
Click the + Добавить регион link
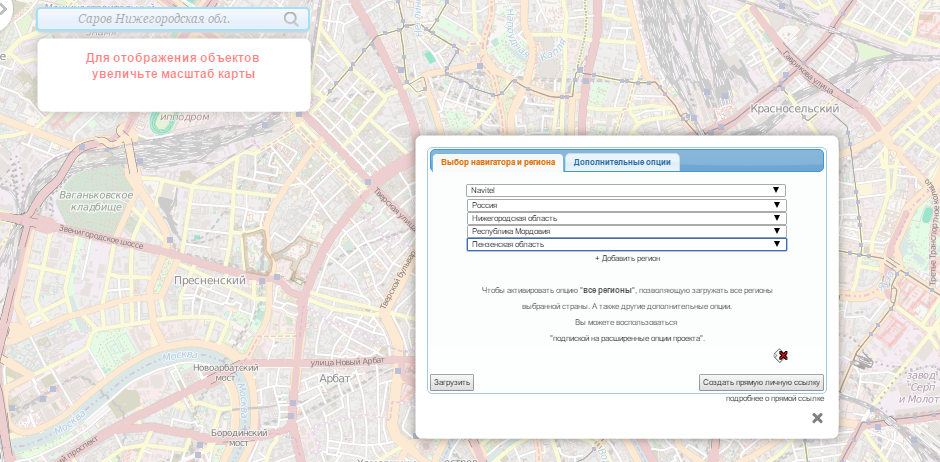click(x=627, y=258)
